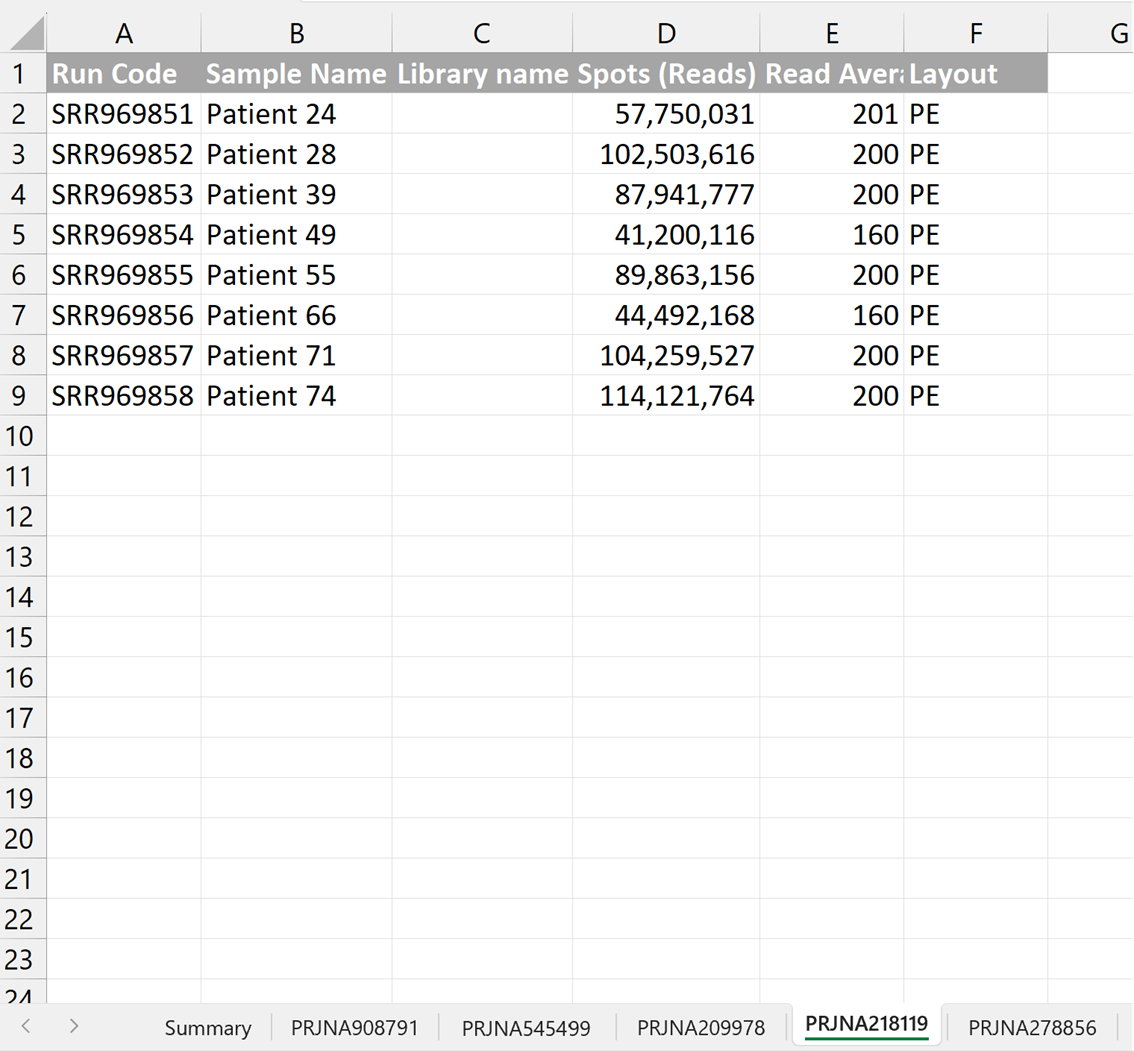
Task: Switch to the PRJNA545499 sheet tab
Action: [526, 1027]
